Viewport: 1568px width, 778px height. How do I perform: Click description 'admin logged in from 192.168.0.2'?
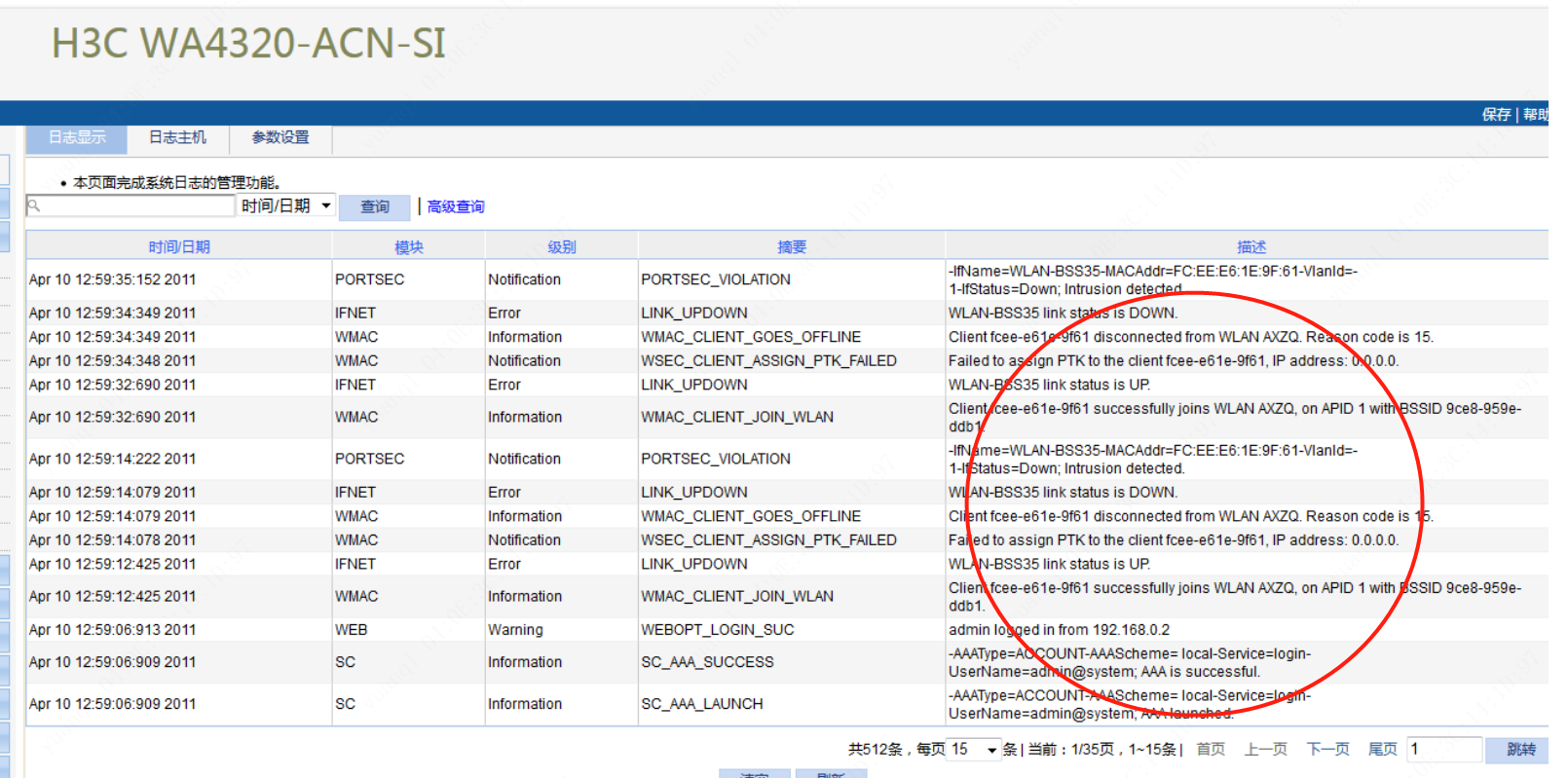click(x=1059, y=630)
